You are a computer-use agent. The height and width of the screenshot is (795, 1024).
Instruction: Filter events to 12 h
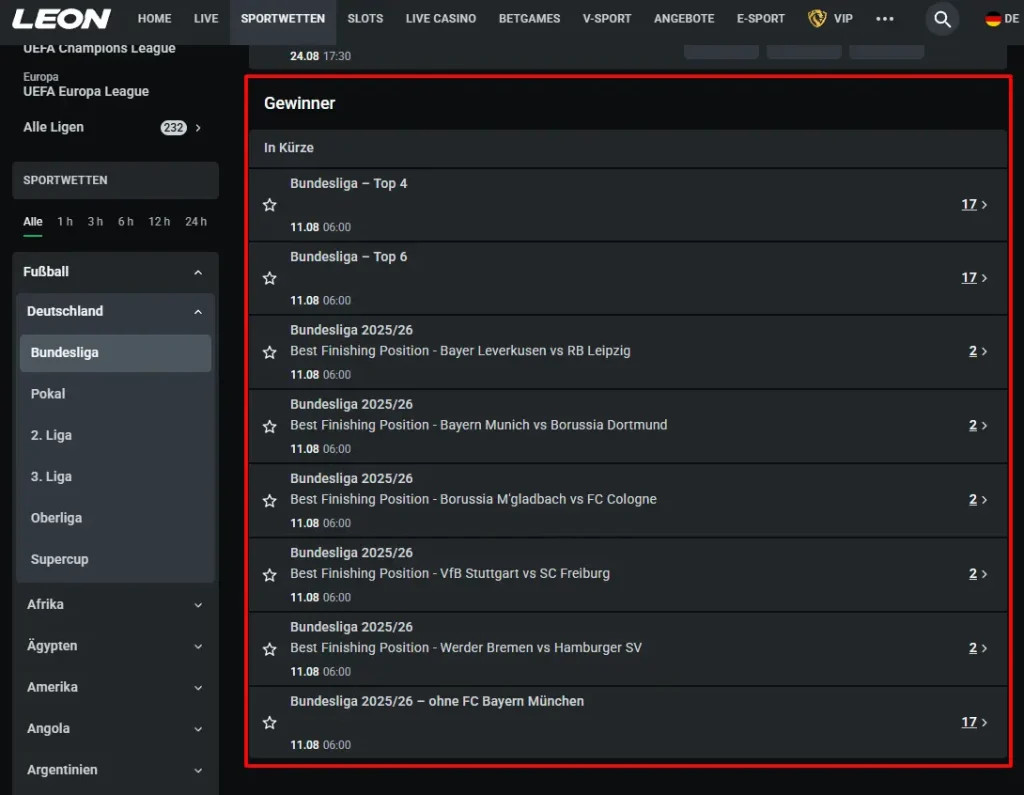coord(159,222)
